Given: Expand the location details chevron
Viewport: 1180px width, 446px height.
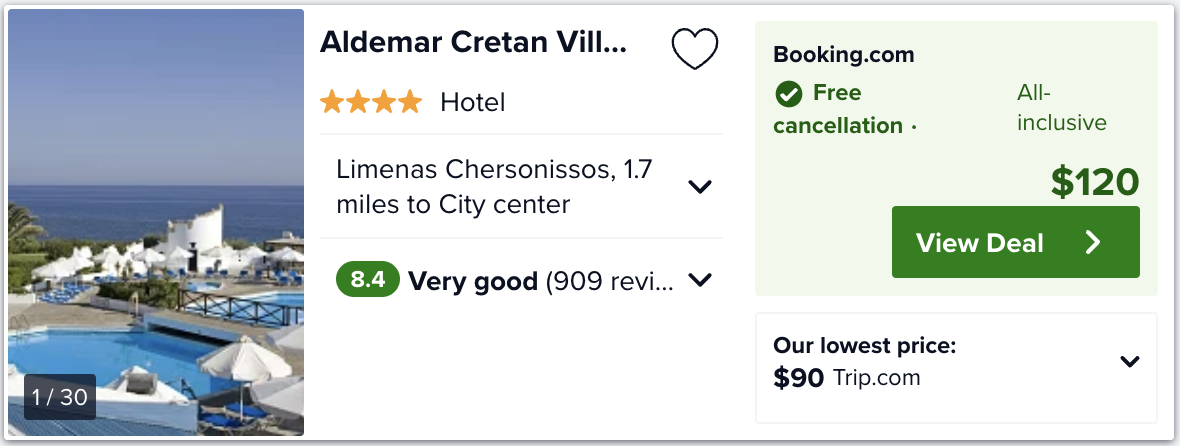Looking at the screenshot, I should click(x=700, y=187).
